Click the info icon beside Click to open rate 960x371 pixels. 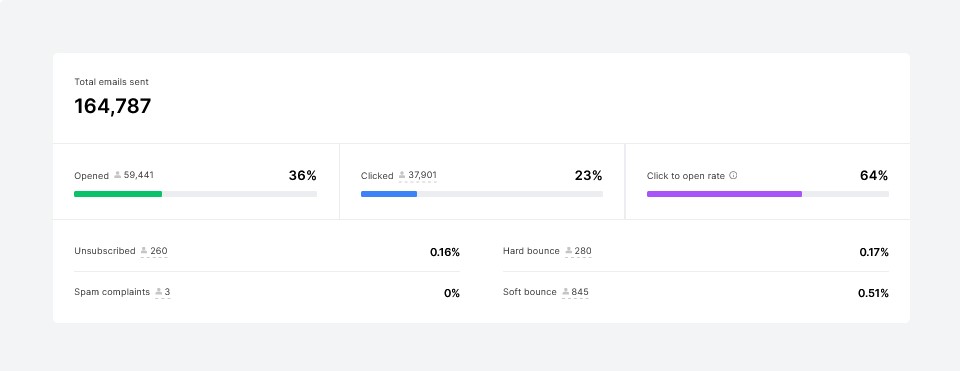[x=733, y=176]
